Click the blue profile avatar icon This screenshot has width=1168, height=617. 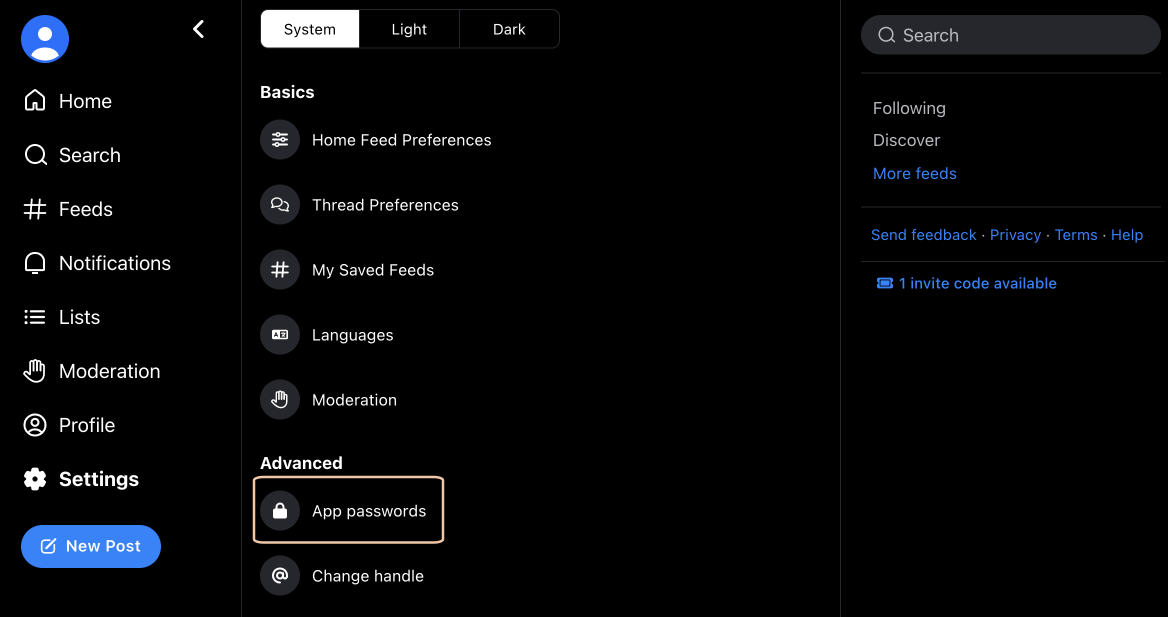point(45,39)
